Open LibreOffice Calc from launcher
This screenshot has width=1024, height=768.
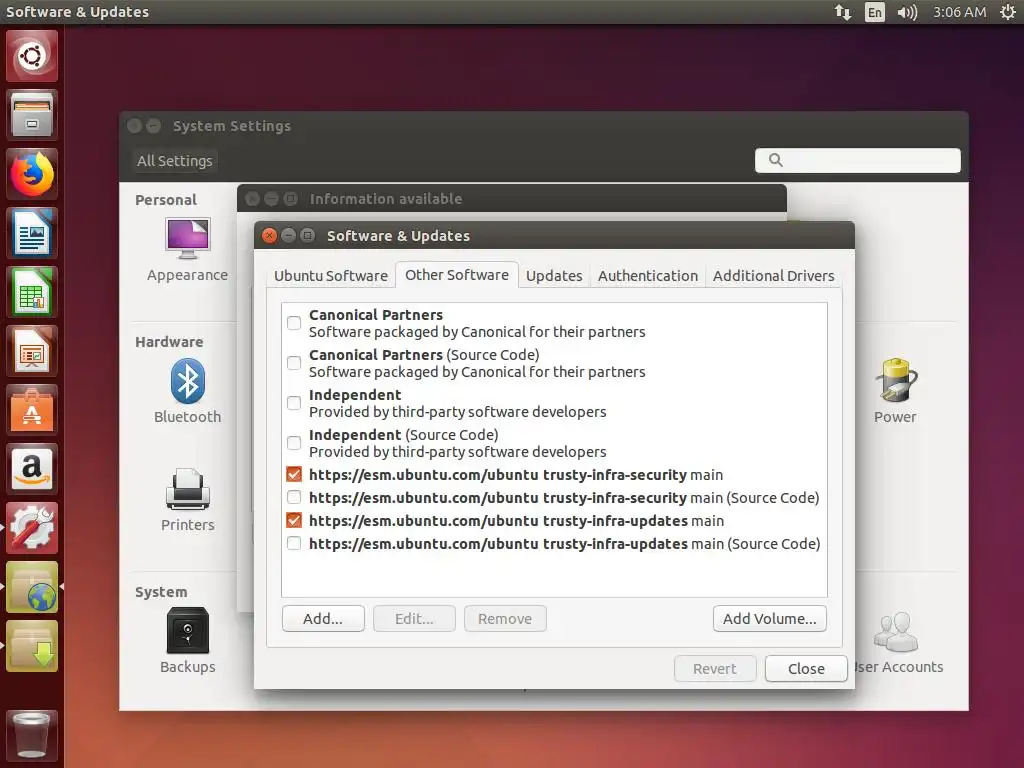tap(31, 292)
